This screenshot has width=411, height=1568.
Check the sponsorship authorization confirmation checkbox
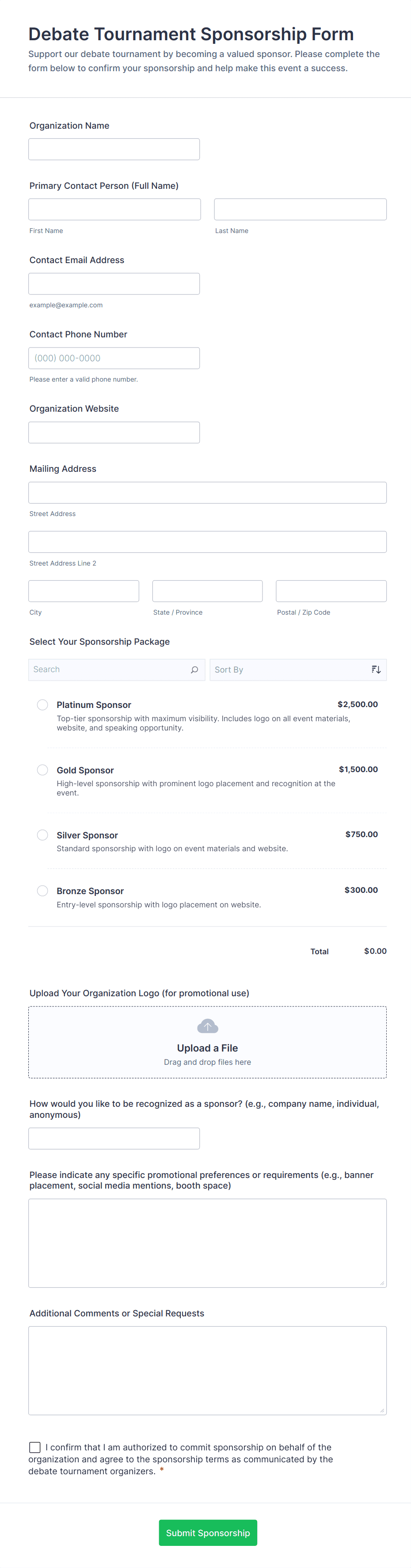click(35, 1447)
